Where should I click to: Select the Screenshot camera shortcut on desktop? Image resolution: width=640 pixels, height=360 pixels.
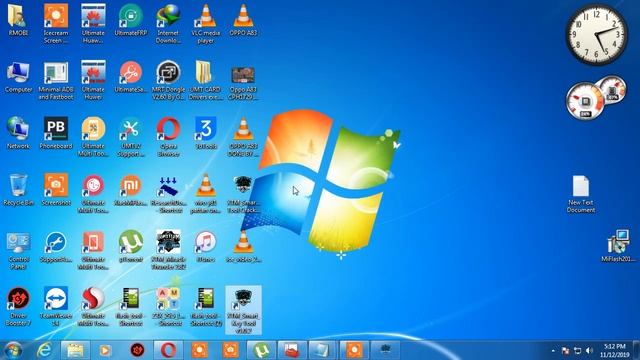coord(56,190)
